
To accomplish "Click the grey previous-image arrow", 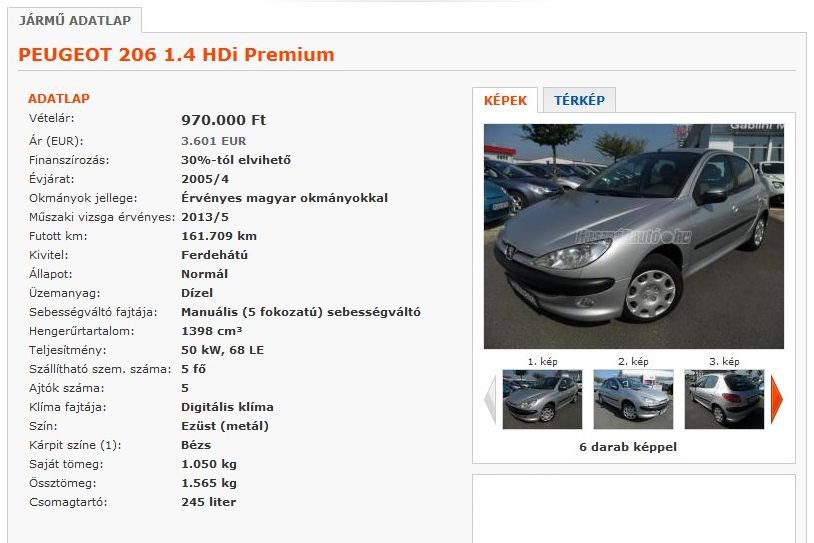I will (x=490, y=399).
